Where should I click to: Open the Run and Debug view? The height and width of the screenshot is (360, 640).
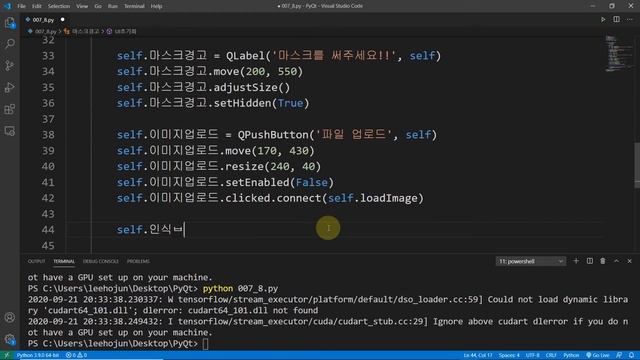tap(10, 87)
